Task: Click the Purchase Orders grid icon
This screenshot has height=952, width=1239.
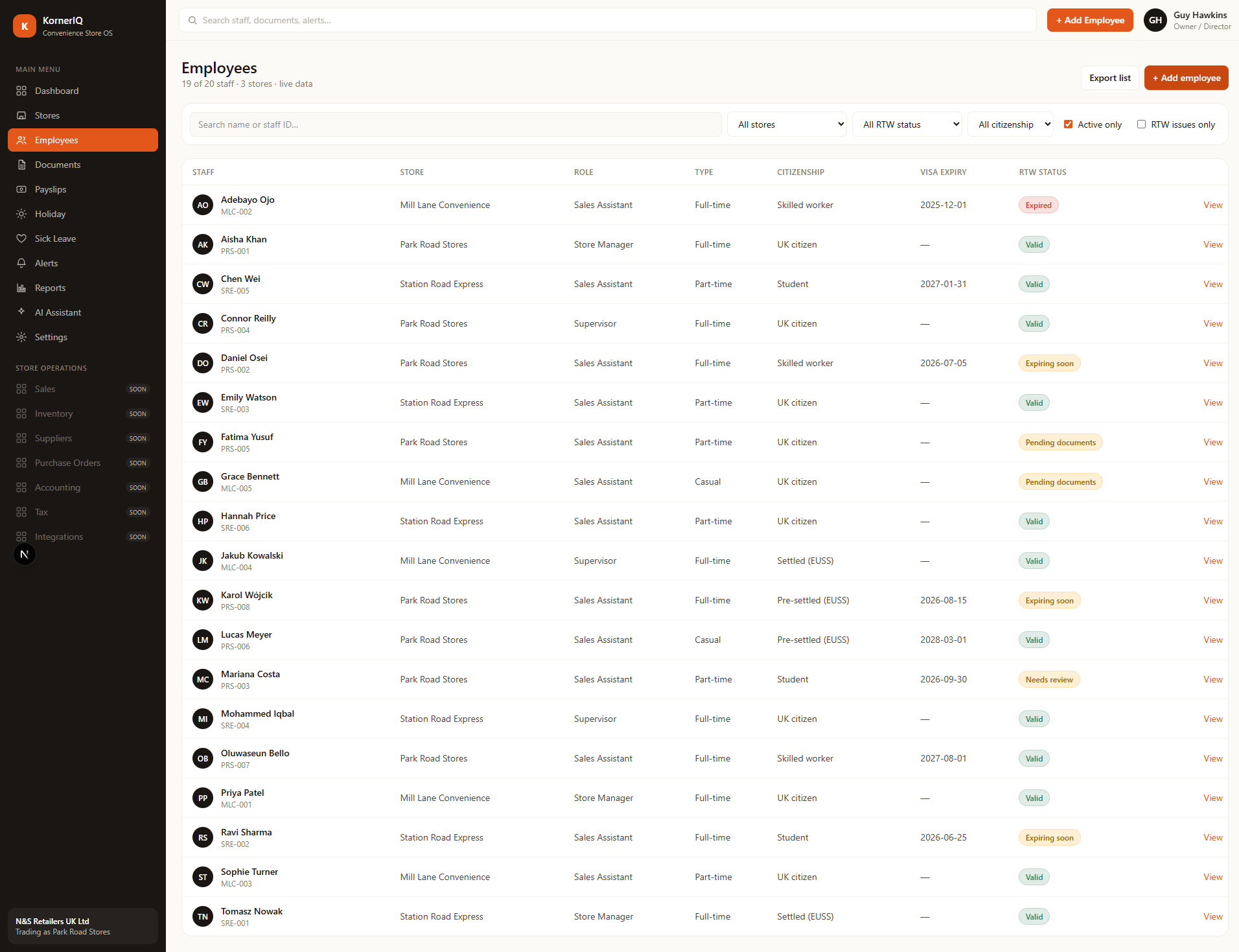Action: [x=21, y=463]
